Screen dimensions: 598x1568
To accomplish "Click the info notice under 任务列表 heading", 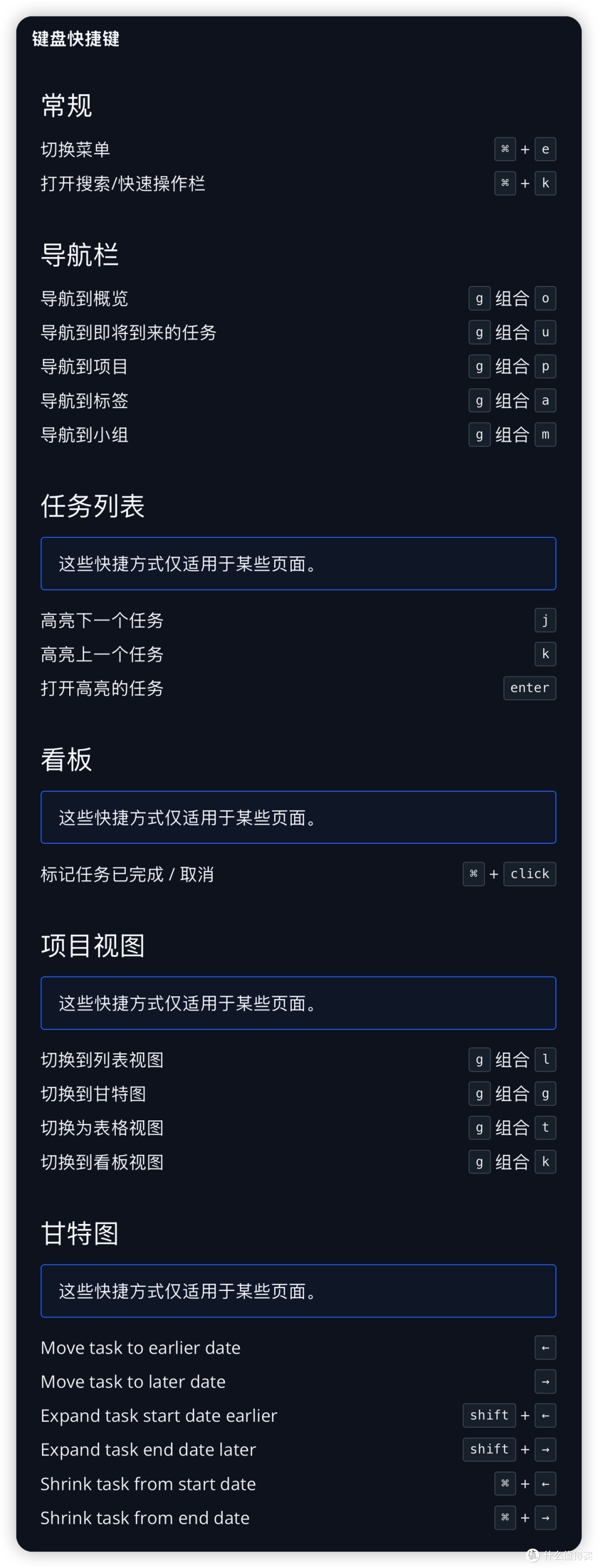I will click(298, 563).
